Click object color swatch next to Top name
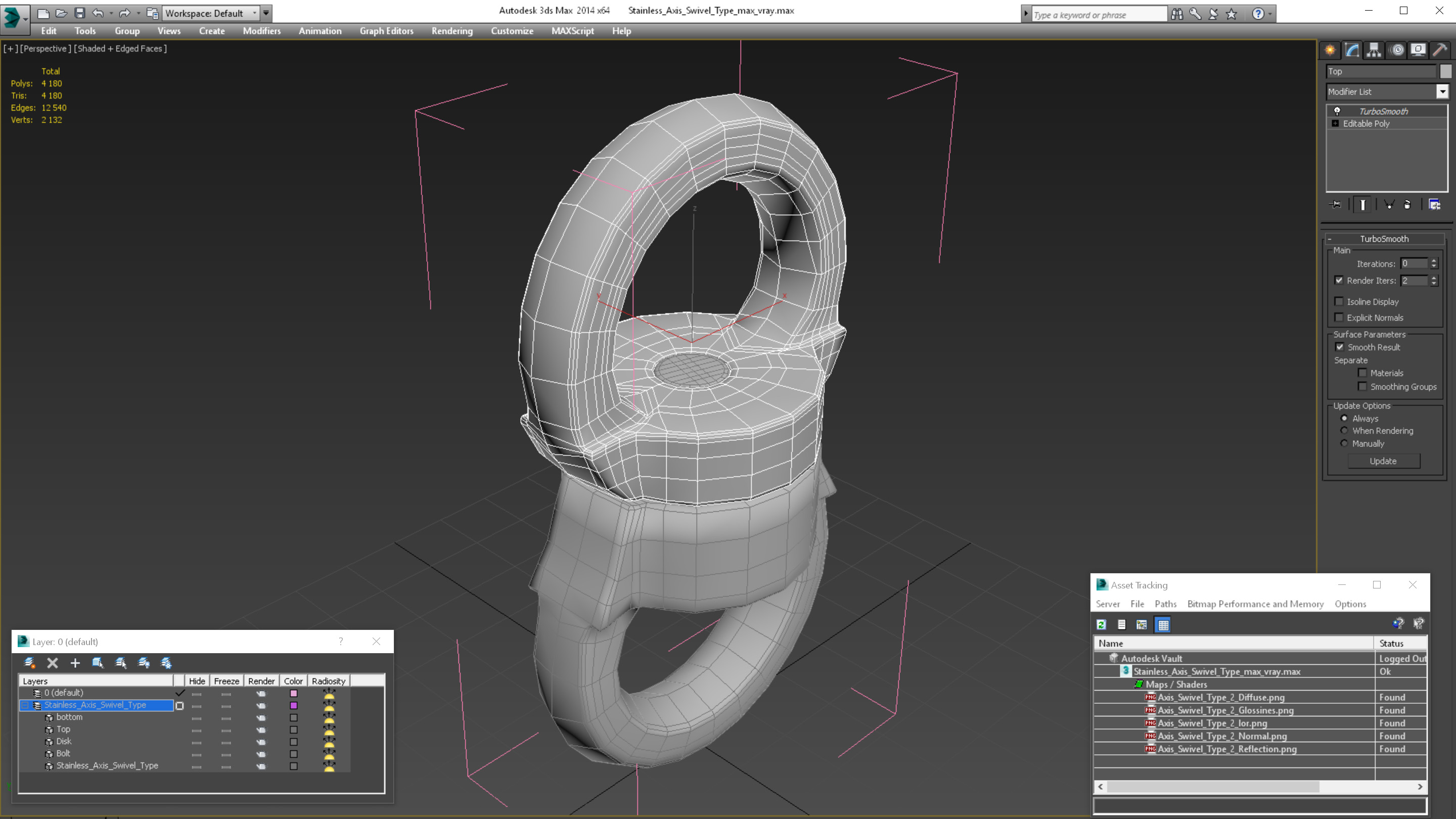Image resolution: width=1456 pixels, height=819 pixels. 1445,71
